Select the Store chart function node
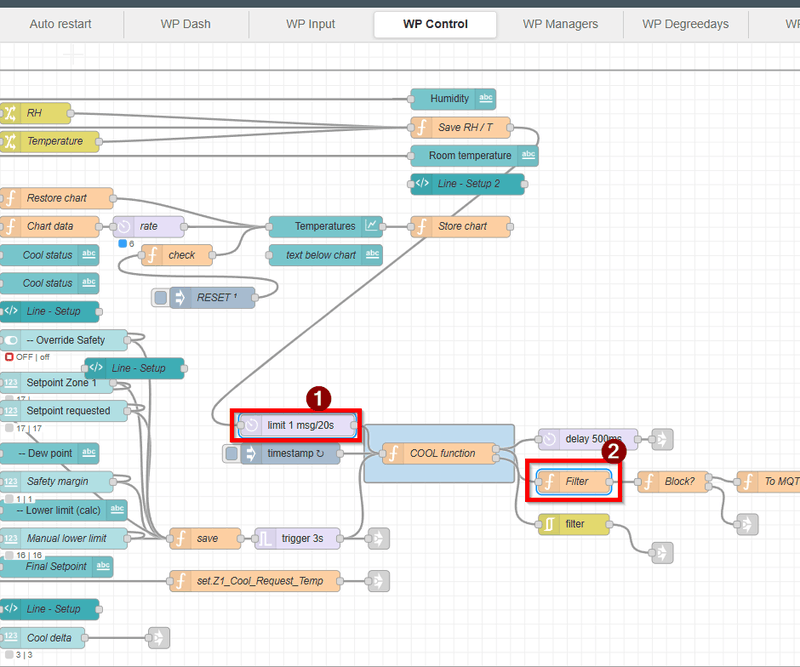 tap(461, 226)
